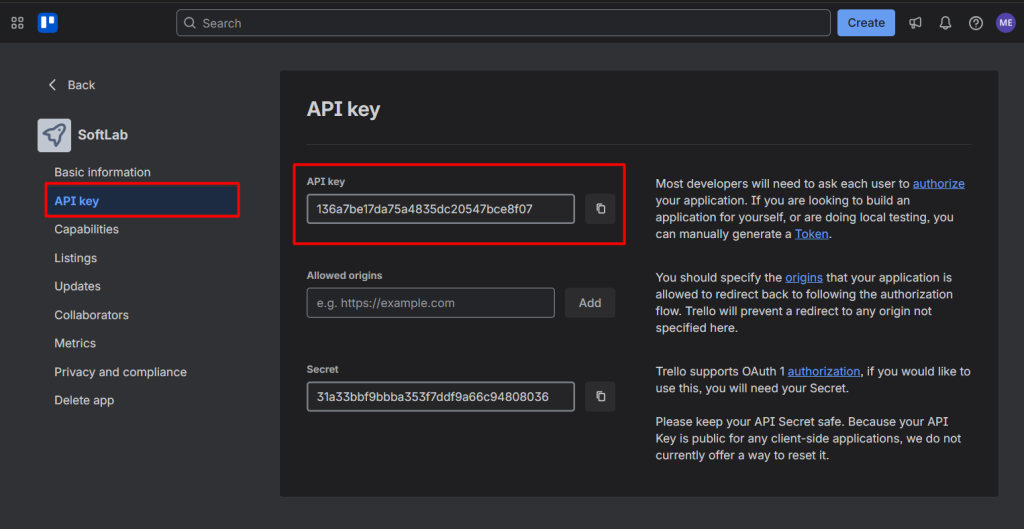Open Collaborators in the sidebar
The image size is (1024, 529).
click(x=91, y=315)
